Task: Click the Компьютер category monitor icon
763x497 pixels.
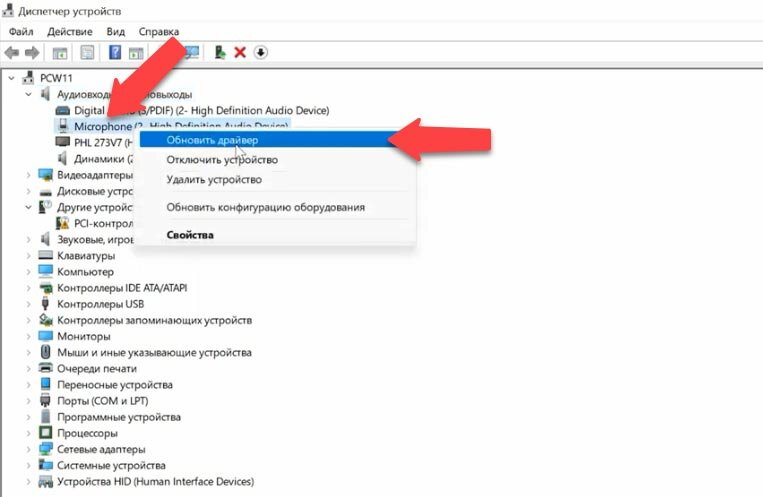Action: [46, 271]
